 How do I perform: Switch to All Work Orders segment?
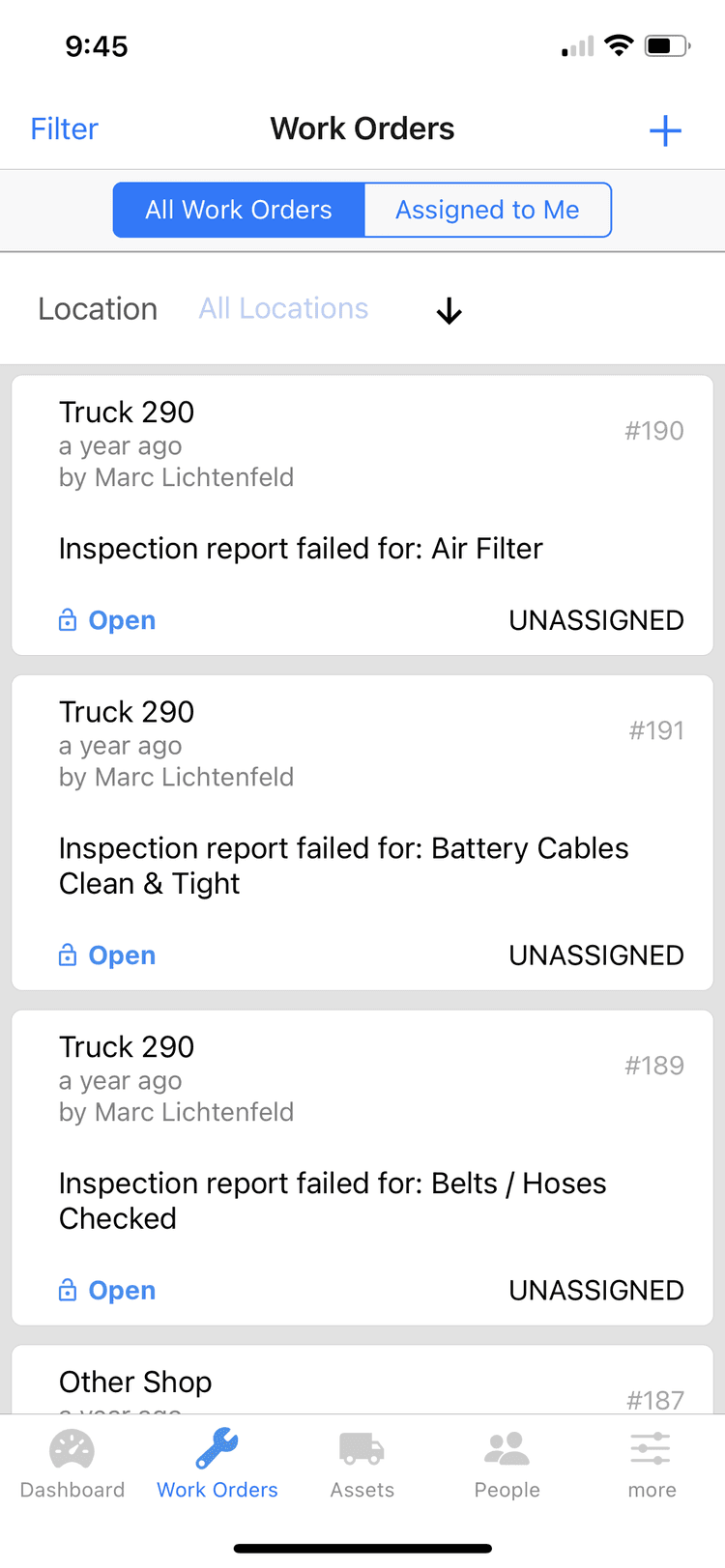[x=239, y=210]
